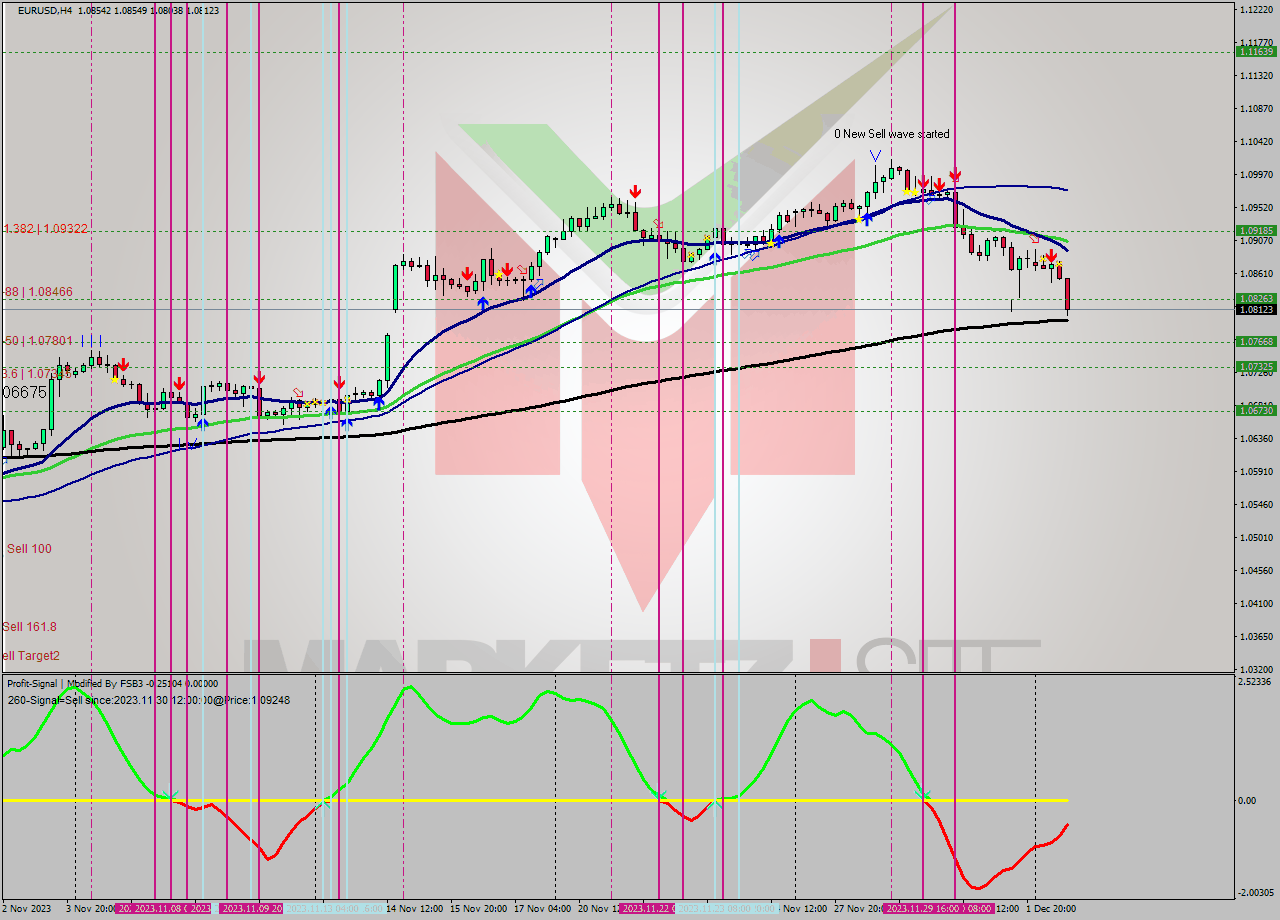The height and width of the screenshot is (920, 1280).
Task: Click the New Sell wave started annotation
Action: [893, 133]
